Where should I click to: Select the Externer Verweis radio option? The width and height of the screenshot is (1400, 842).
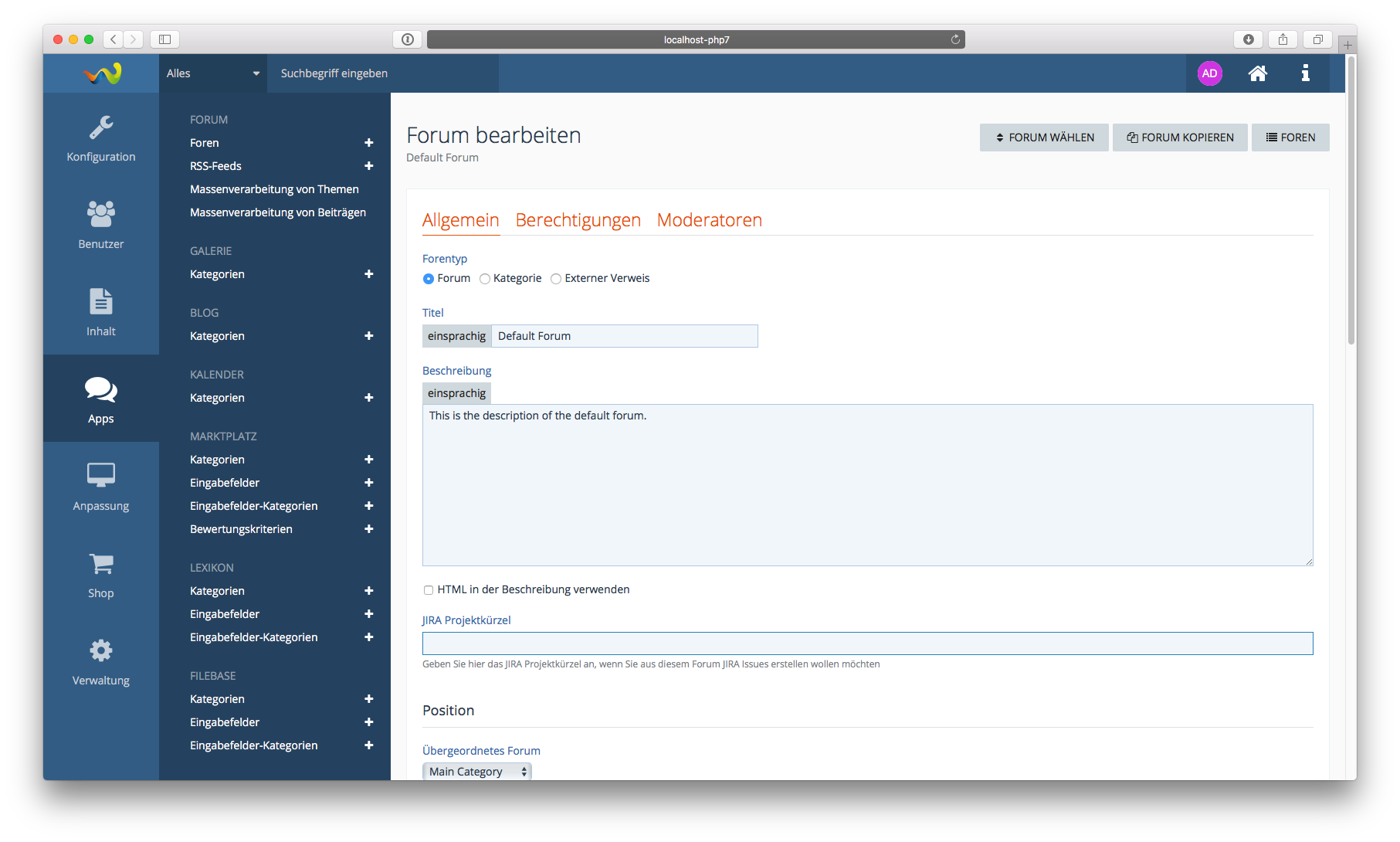(x=556, y=279)
